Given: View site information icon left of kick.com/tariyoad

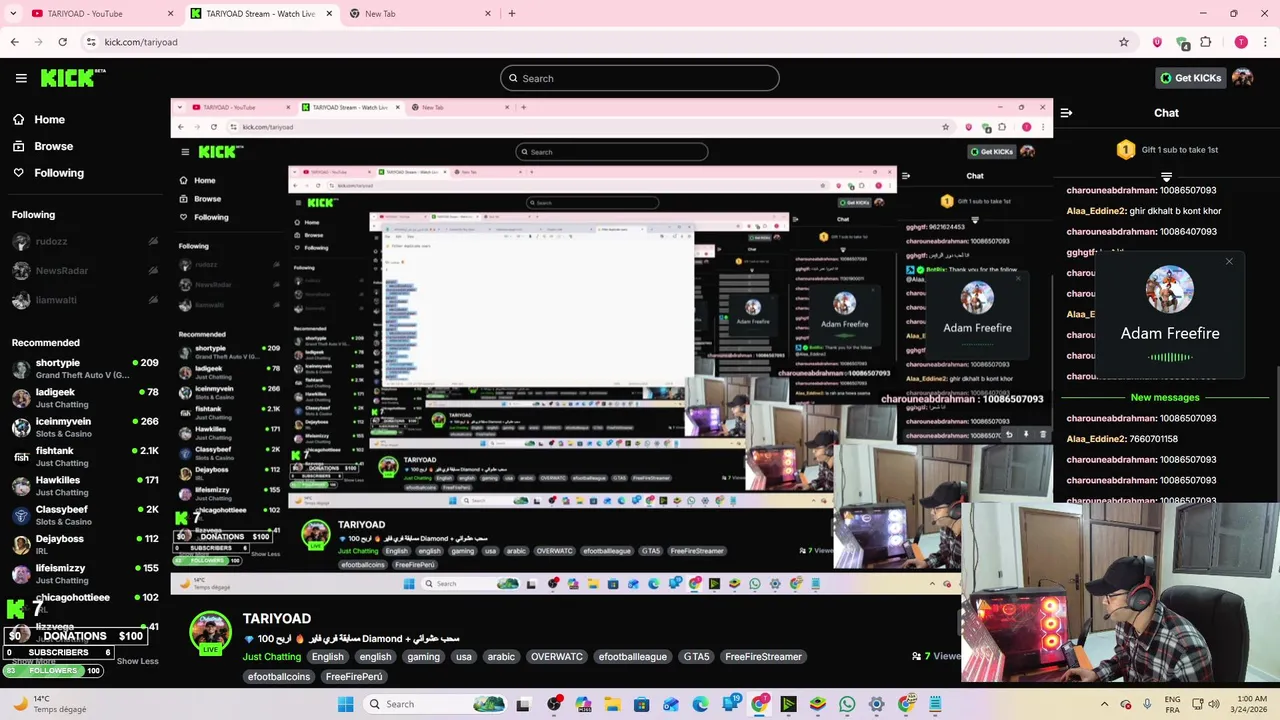Looking at the screenshot, I should click(x=91, y=42).
